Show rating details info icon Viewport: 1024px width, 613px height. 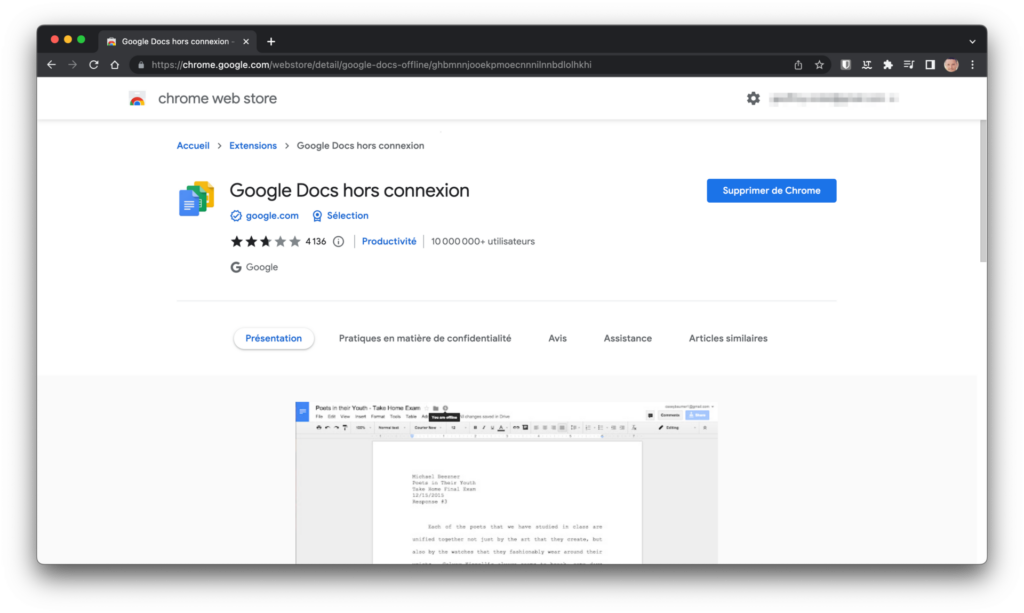338,241
